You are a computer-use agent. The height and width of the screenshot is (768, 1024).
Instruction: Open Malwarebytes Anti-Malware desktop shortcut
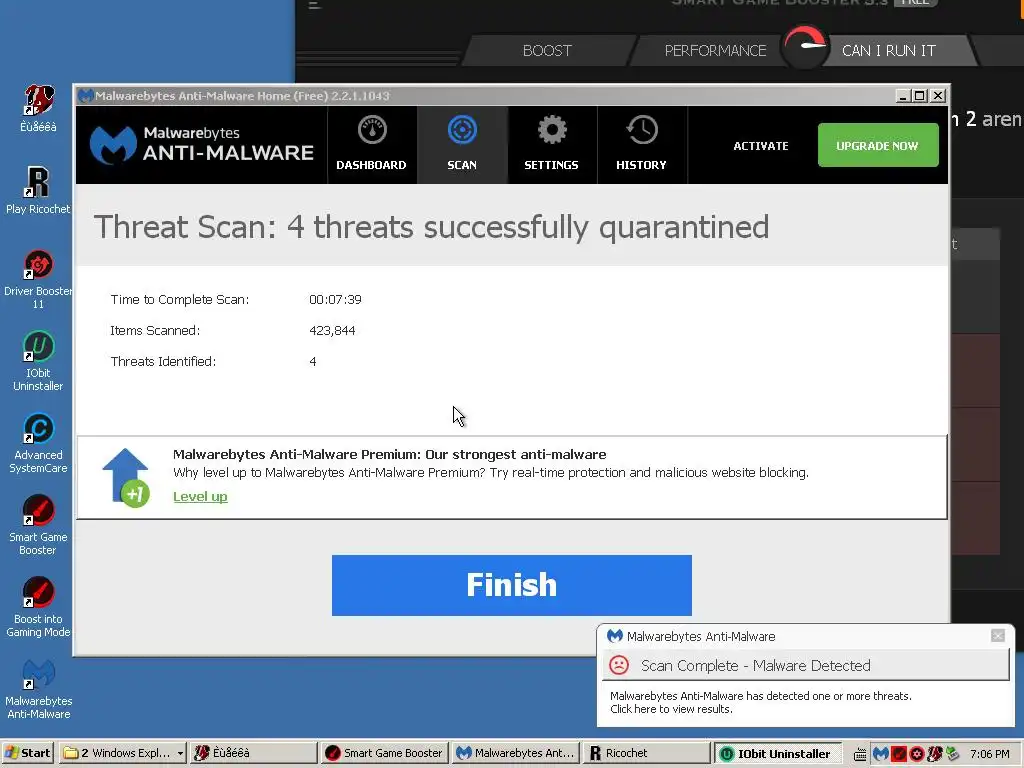point(39,690)
